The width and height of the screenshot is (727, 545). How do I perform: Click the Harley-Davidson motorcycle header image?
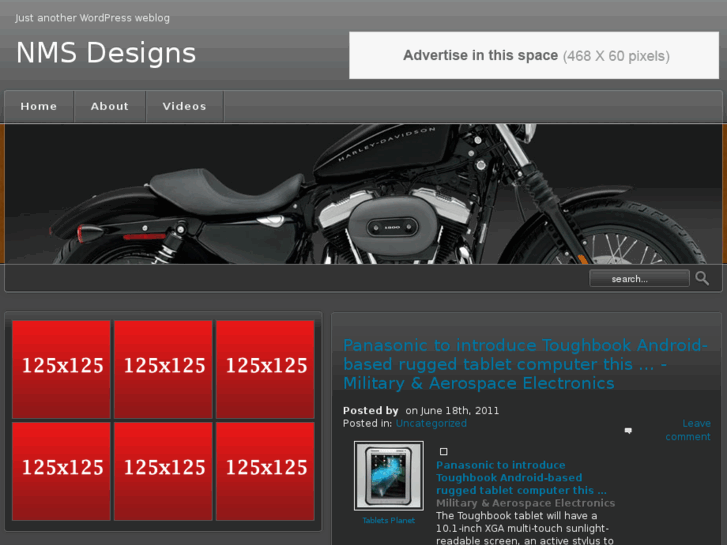click(364, 194)
